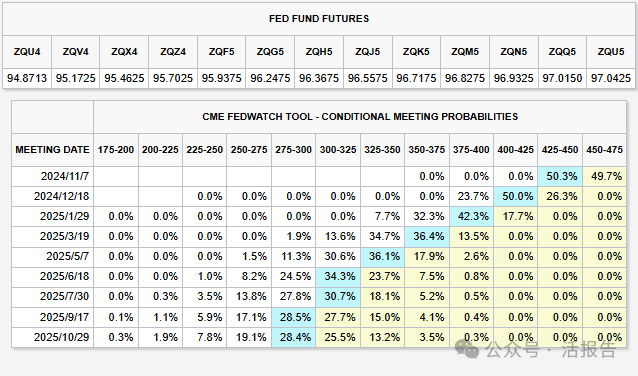Select the MEETING DATE column header
Viewport: 638px width, 376px height.
(52, 150)
